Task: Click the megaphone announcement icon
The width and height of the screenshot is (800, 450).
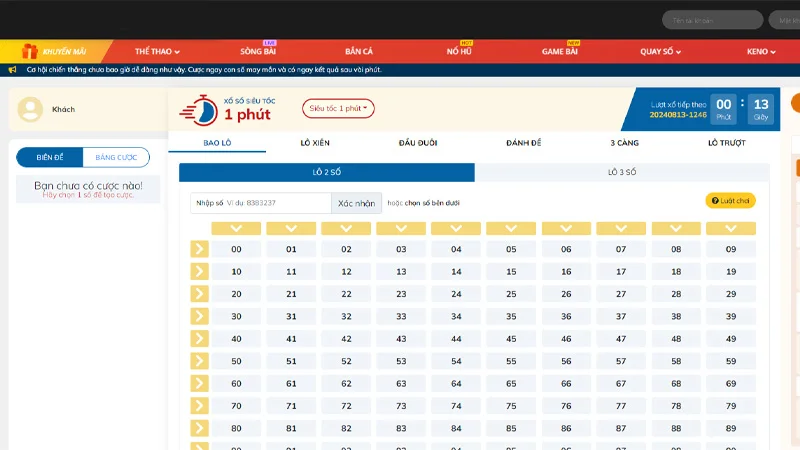Action: click(12, 70)
